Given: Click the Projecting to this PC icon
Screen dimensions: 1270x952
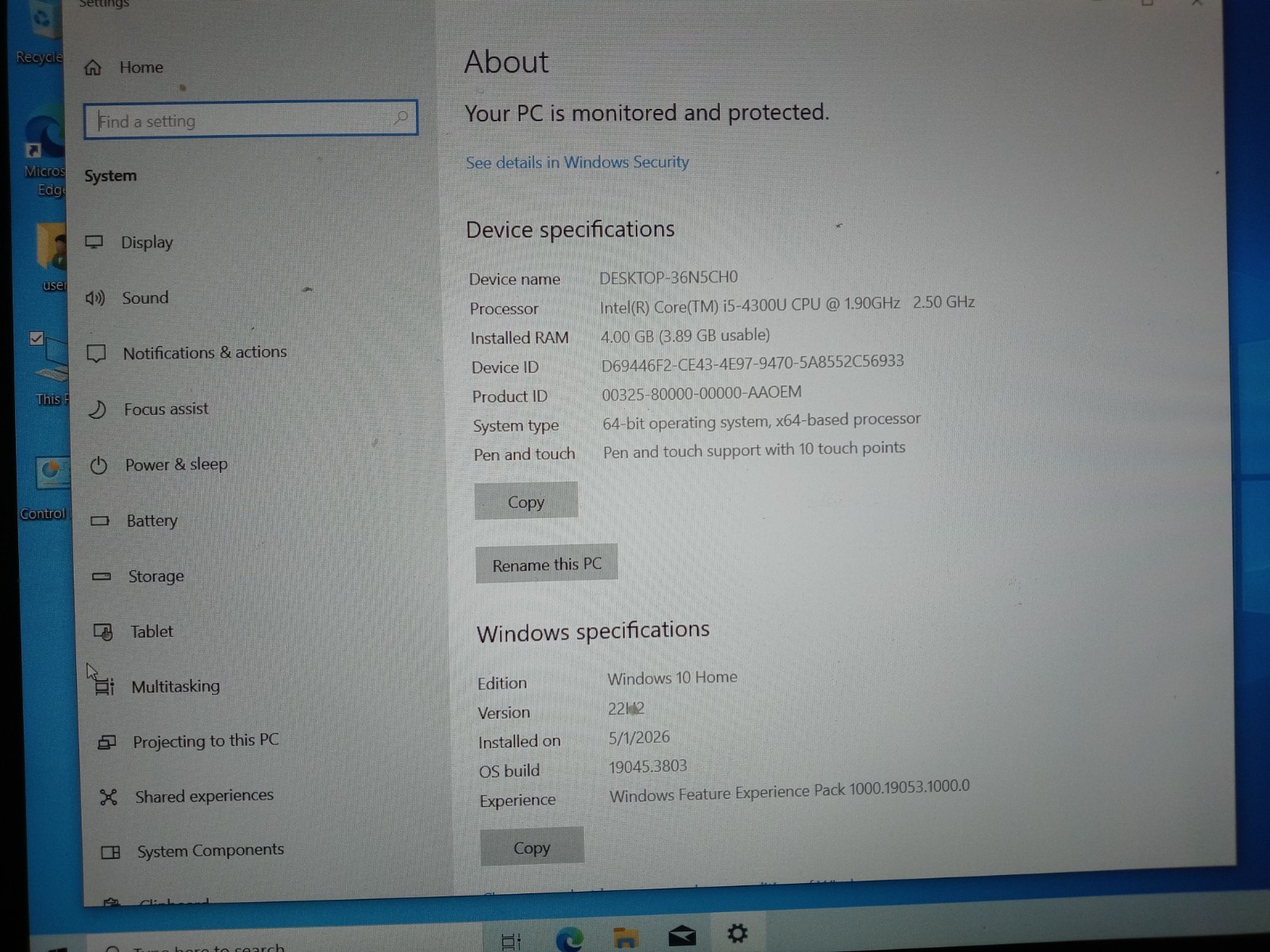Looking at the screenshot, I should (106, 742).
